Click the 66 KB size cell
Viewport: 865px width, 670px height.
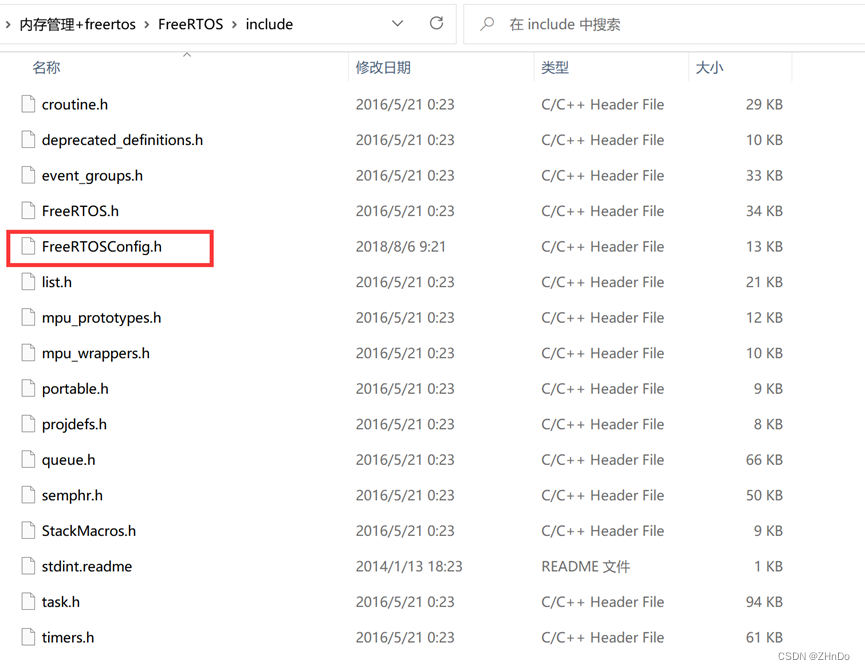coord(764,460)
